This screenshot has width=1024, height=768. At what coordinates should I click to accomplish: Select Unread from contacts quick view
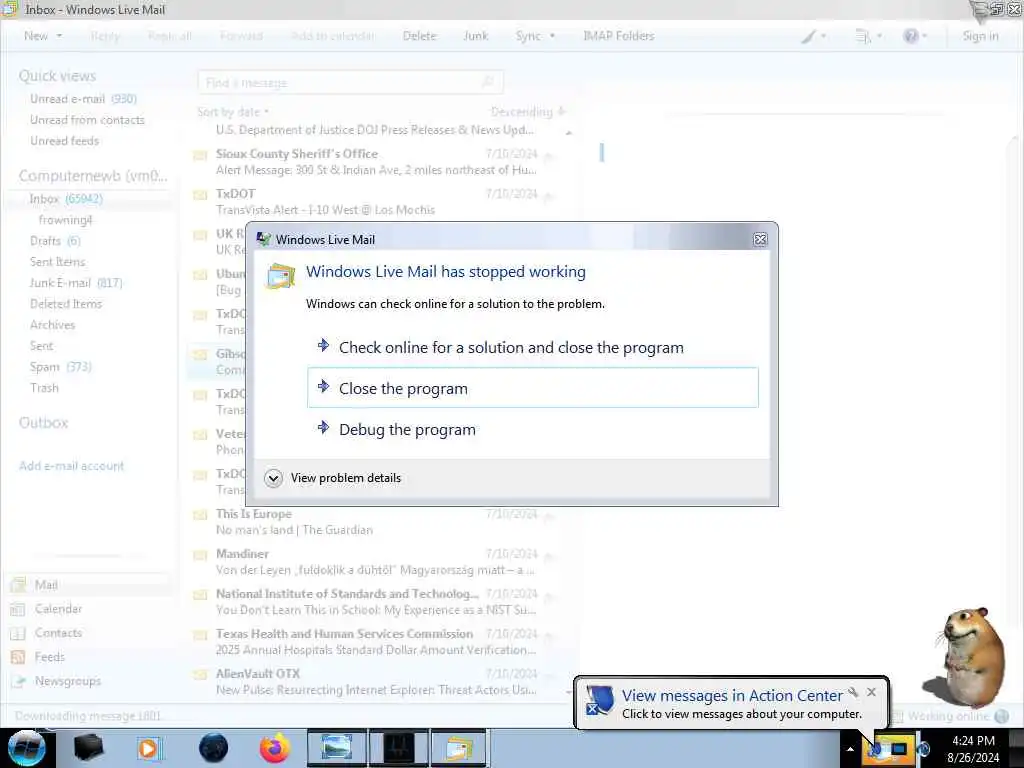point(87,120)
